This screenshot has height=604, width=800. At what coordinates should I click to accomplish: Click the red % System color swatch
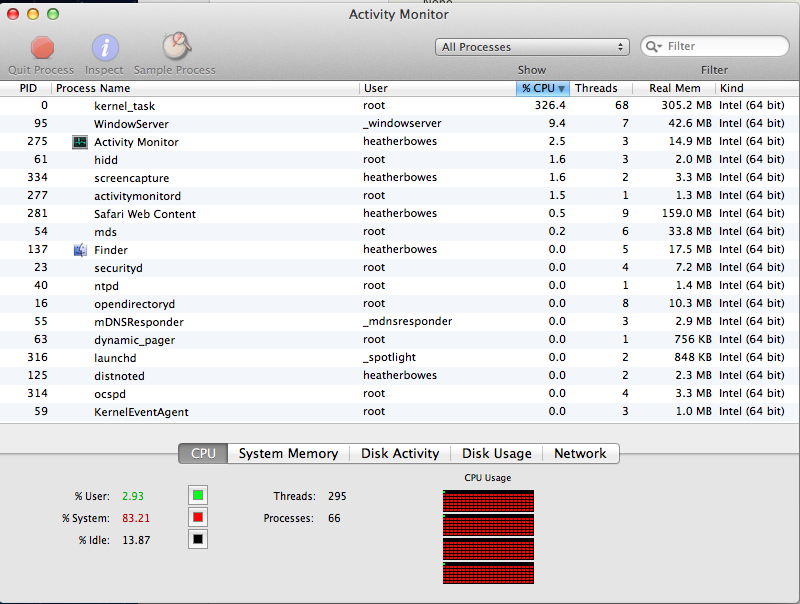point(198,517)
